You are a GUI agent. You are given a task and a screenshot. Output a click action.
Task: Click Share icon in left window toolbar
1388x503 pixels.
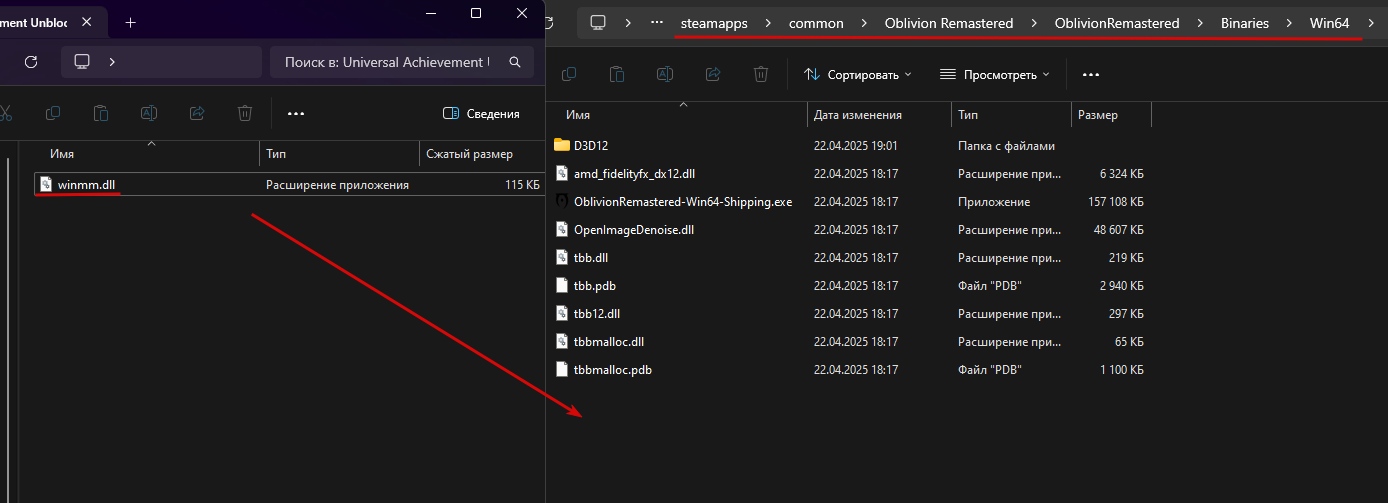tap(197, 114)
